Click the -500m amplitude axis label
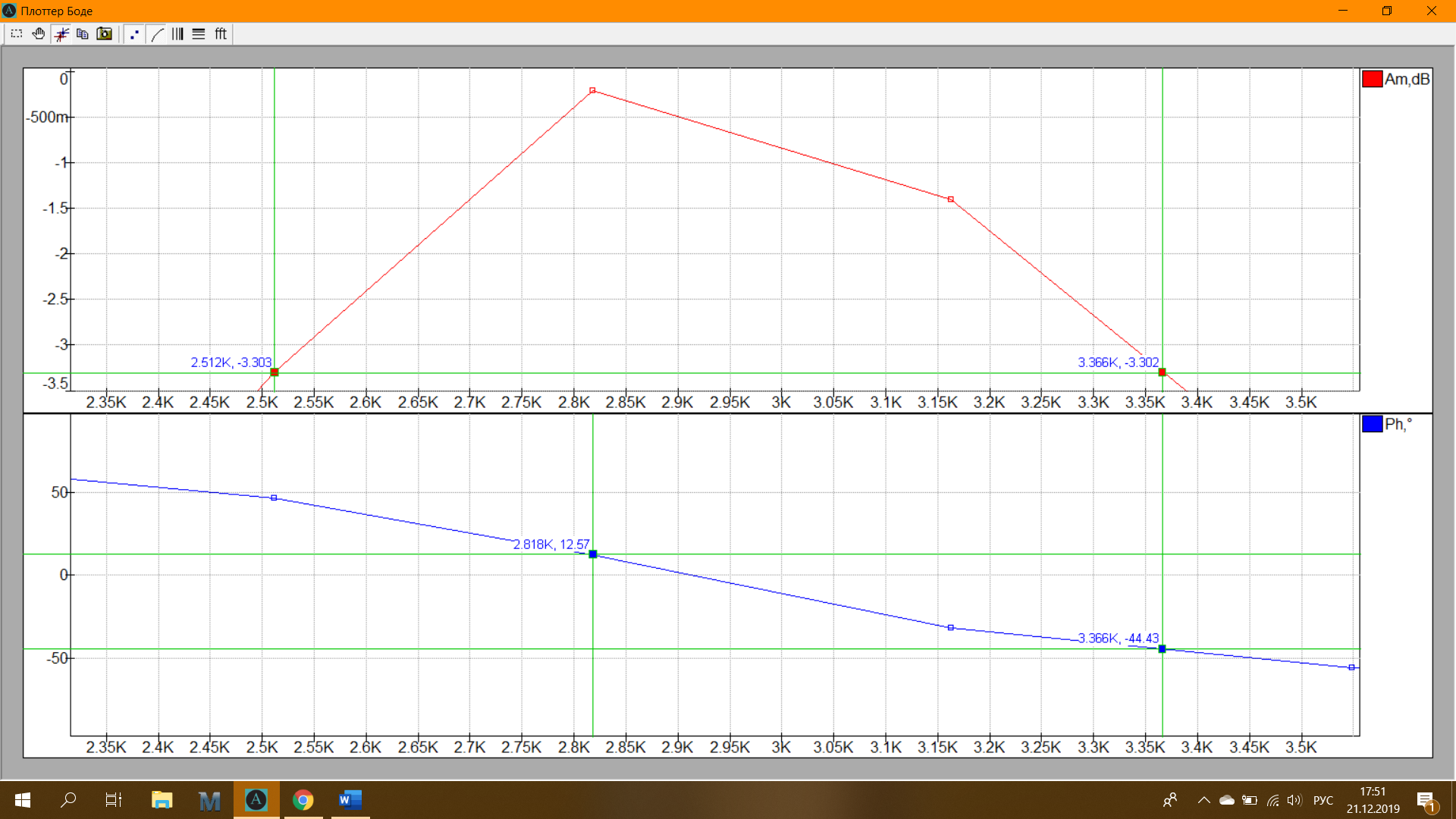 pos(47,117)
